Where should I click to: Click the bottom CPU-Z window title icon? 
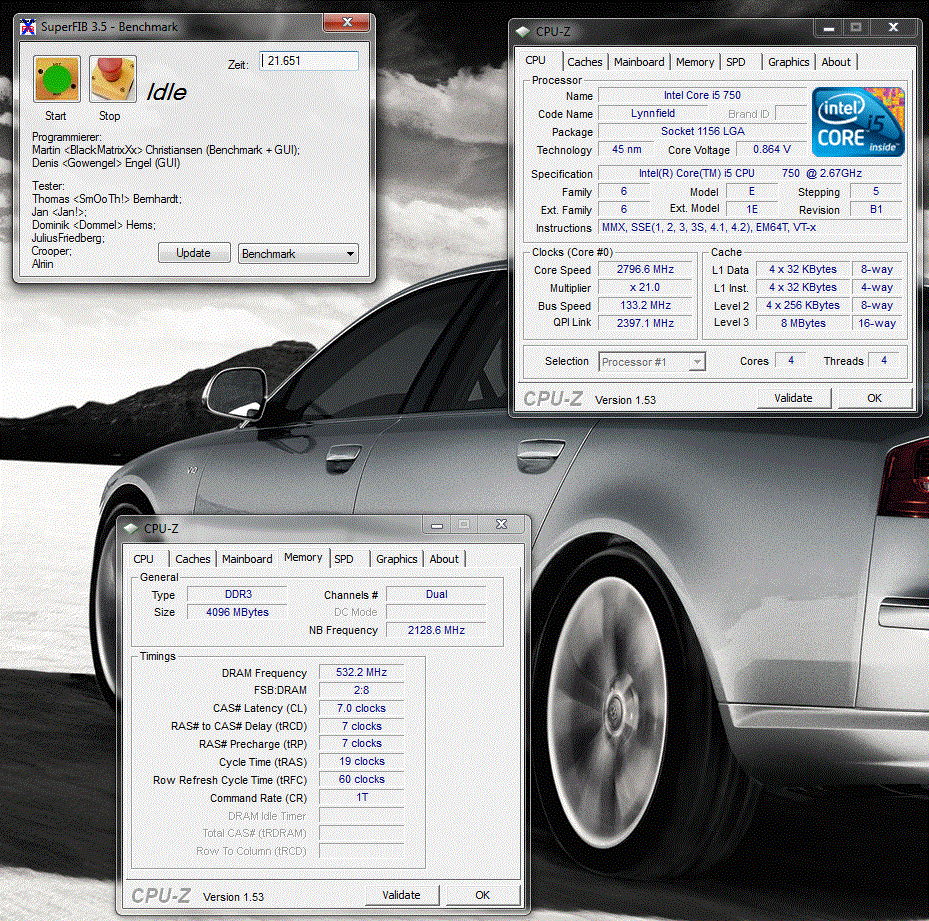click(130, 528)
